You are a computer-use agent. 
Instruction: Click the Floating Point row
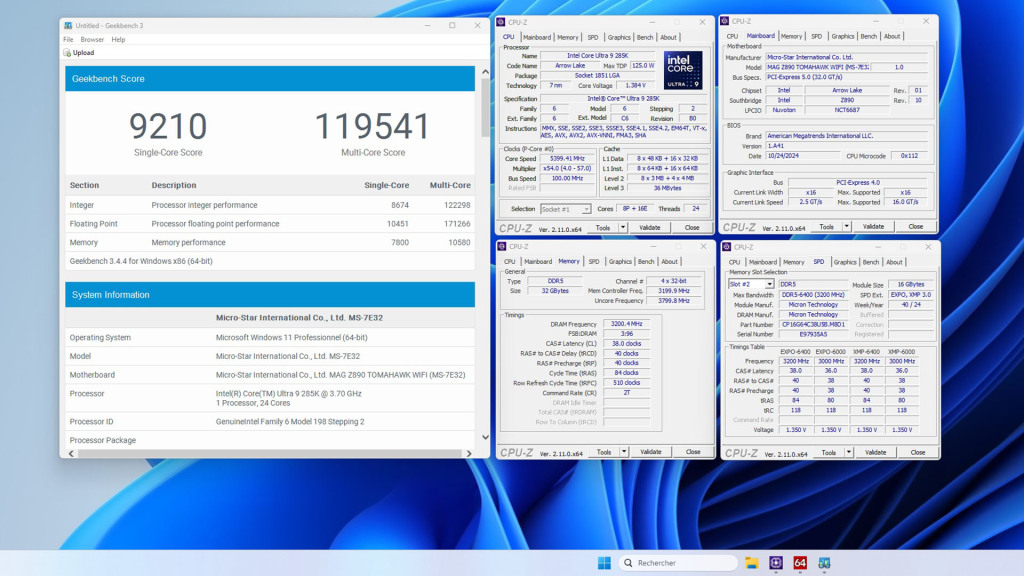click(x=270, y=223)
